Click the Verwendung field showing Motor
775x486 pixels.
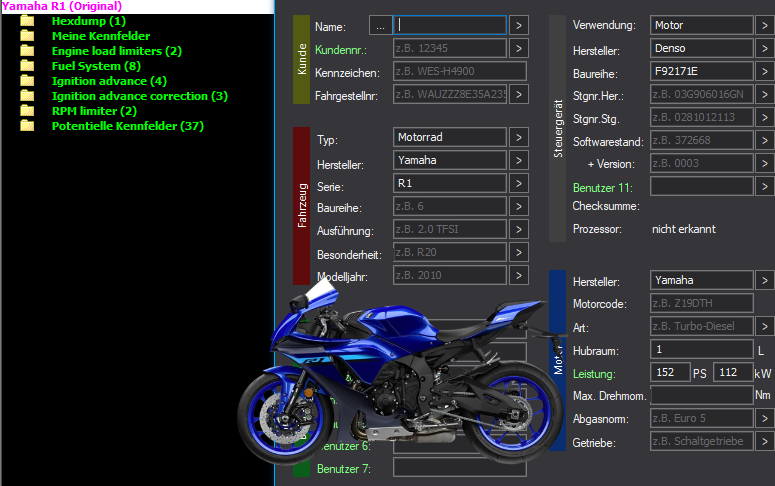[701, 25]
